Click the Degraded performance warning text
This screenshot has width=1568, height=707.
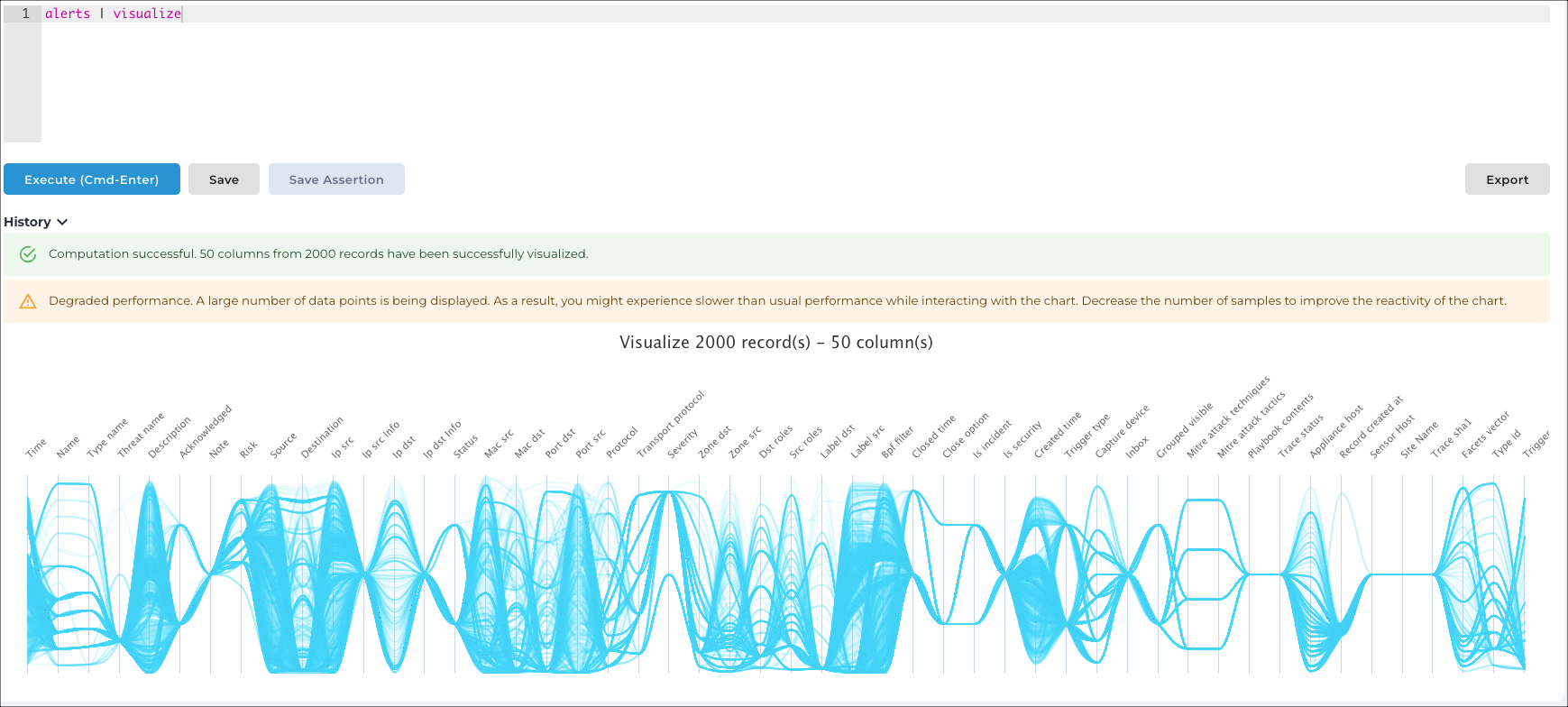pyautogui.click(x=777, y=301)
